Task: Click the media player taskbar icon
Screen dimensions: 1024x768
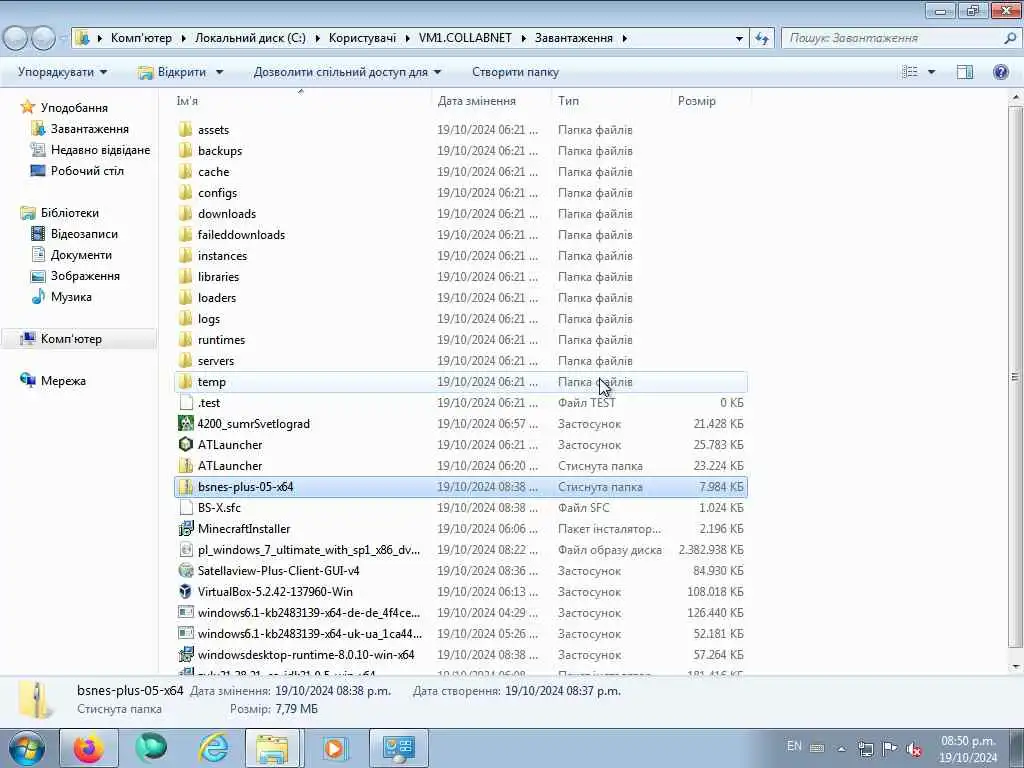Action: pyautogui.click(x=335, y=748)
